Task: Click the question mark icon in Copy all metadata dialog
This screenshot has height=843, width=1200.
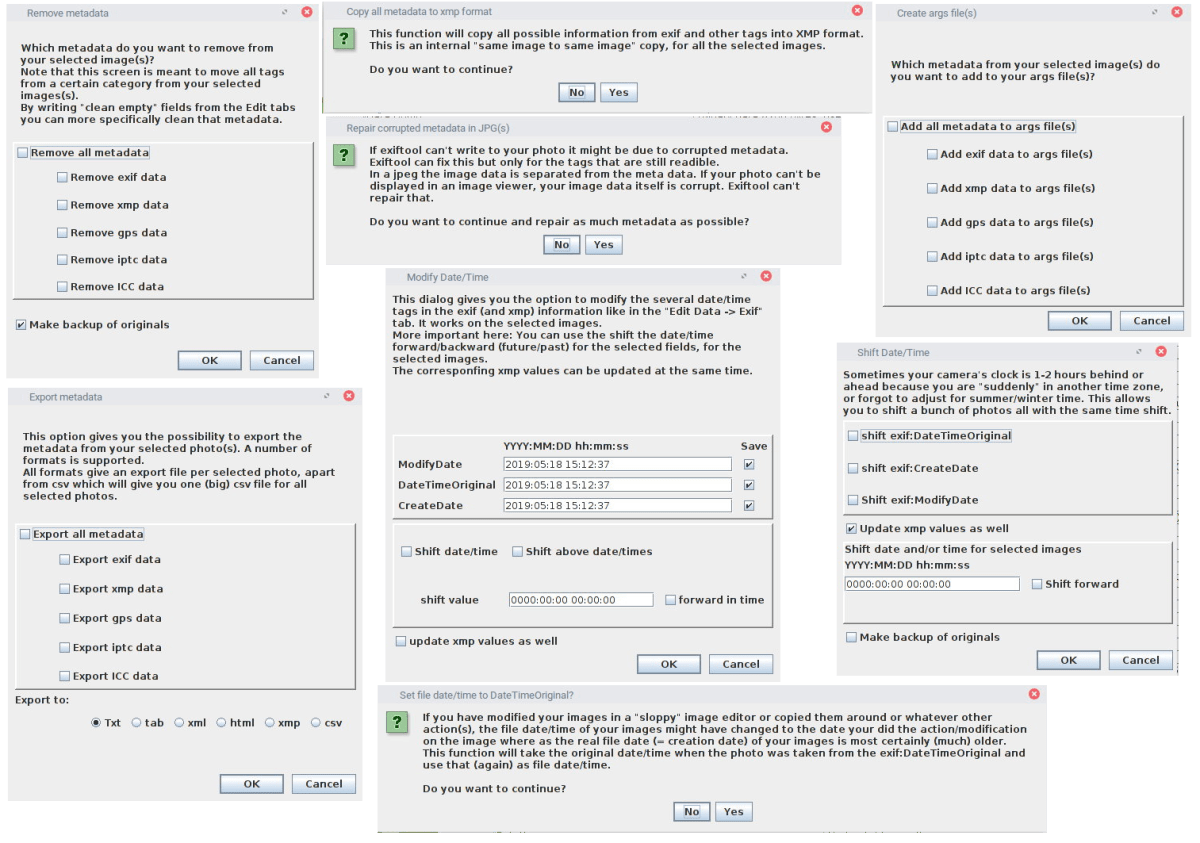Action: [344, 39]
